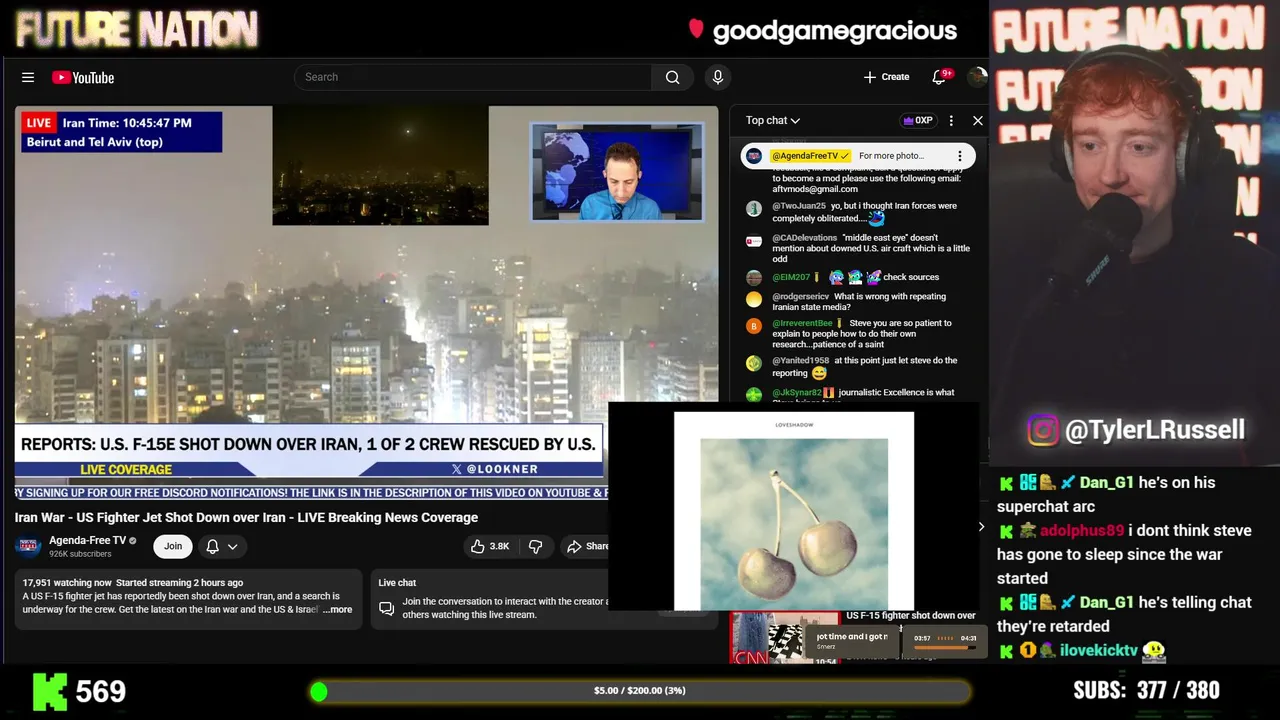Click the right arrow beside chat overlay
The width and height of the screenshot is (1280, 720).
click(981, 527)
